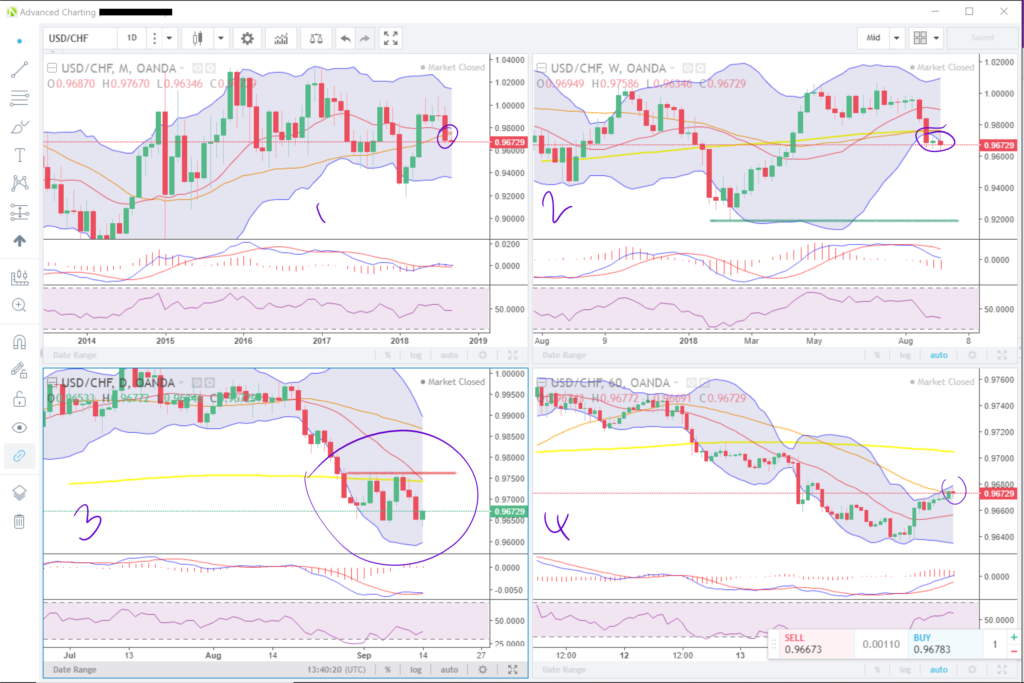Undo the last chart action
This screenshot has height=683, width=1024.
[x=345, y=38]
